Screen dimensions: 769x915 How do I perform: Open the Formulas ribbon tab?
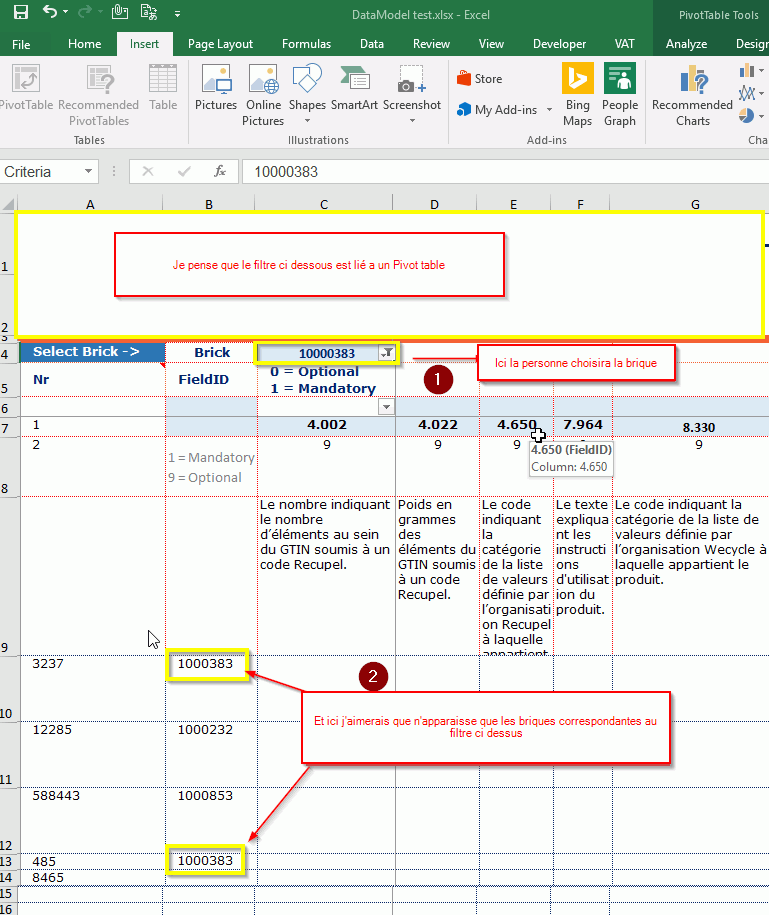tap(306, 44)
